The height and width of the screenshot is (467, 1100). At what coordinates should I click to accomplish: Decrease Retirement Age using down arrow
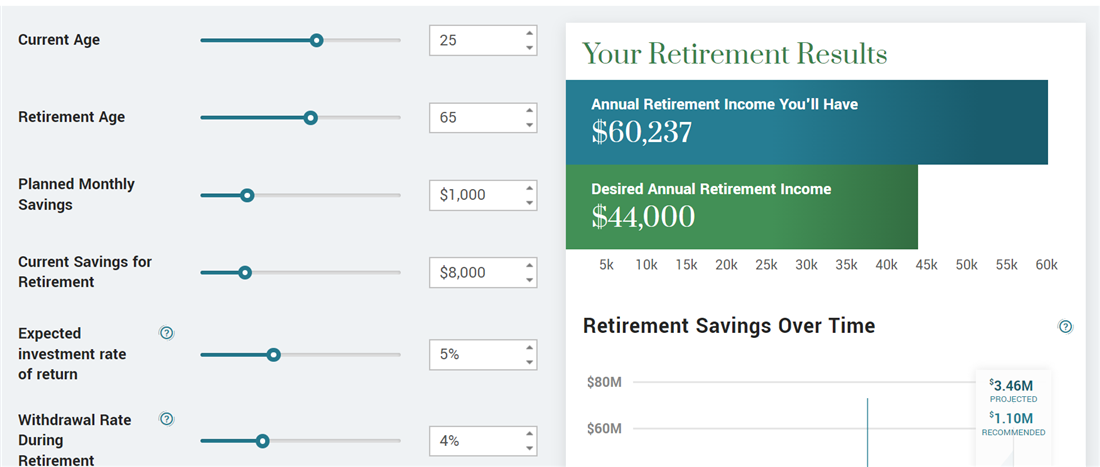click(x=529, y=125)
